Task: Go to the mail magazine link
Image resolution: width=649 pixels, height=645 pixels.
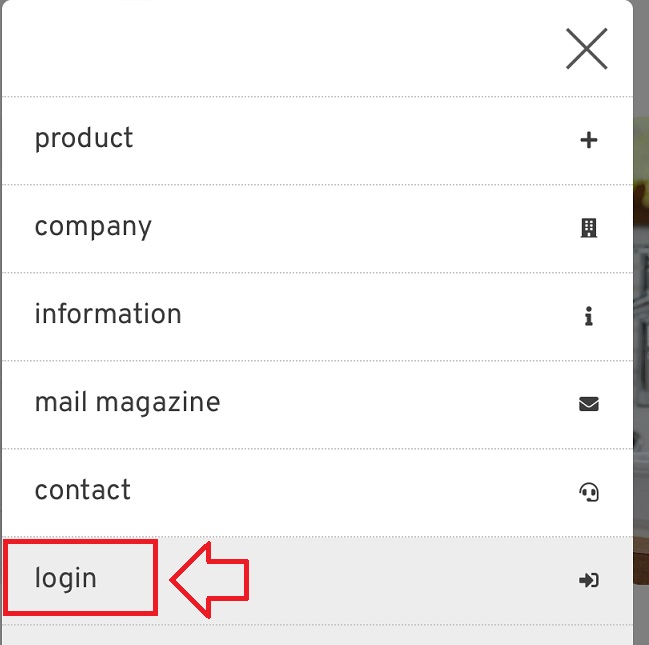Action: coord(127,402)
